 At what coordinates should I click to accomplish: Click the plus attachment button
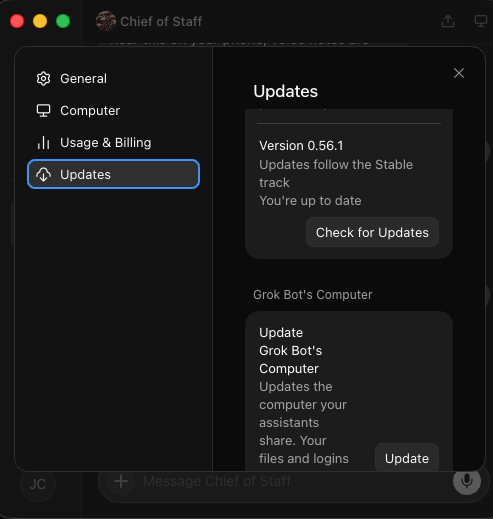121,481
